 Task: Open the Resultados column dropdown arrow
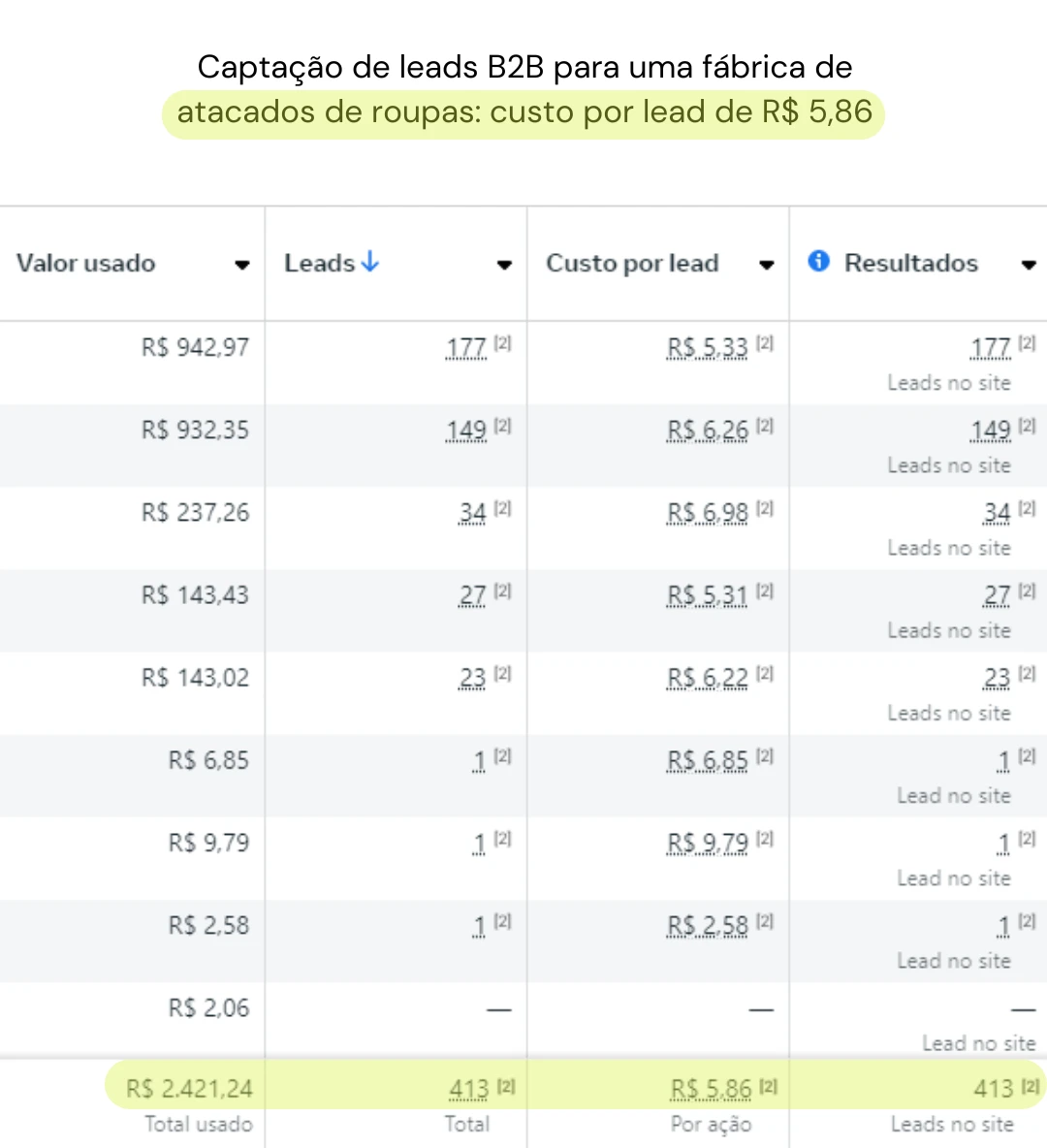coord(1029,265)
